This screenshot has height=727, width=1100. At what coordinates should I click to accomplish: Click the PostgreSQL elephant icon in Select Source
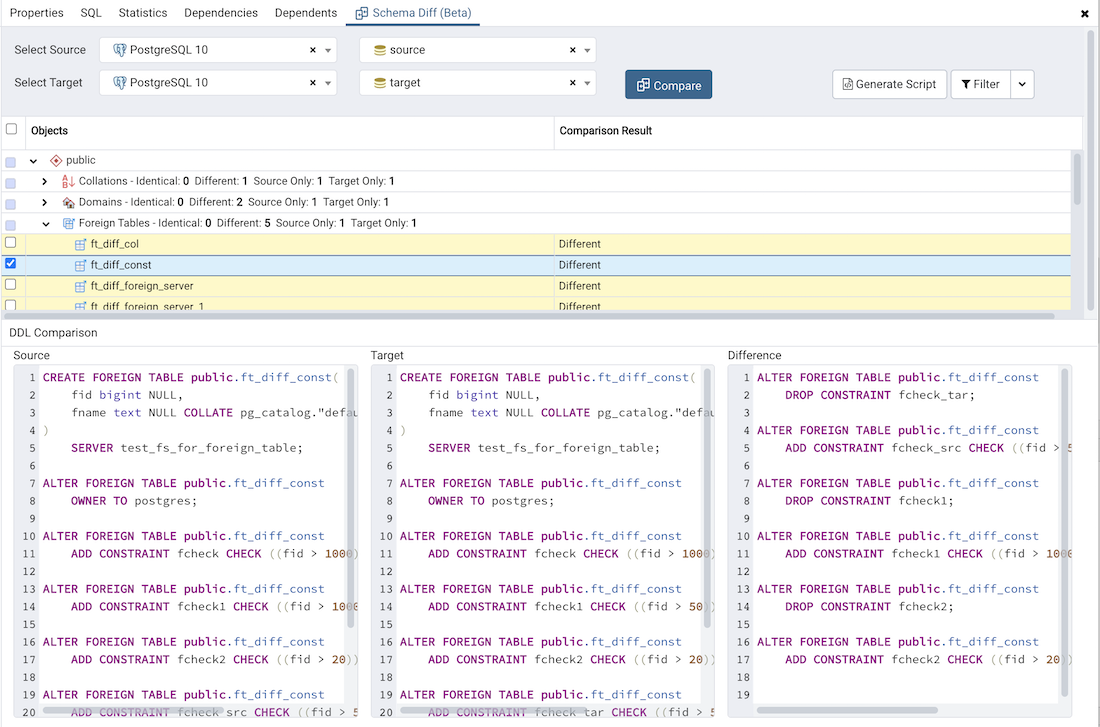120,50
